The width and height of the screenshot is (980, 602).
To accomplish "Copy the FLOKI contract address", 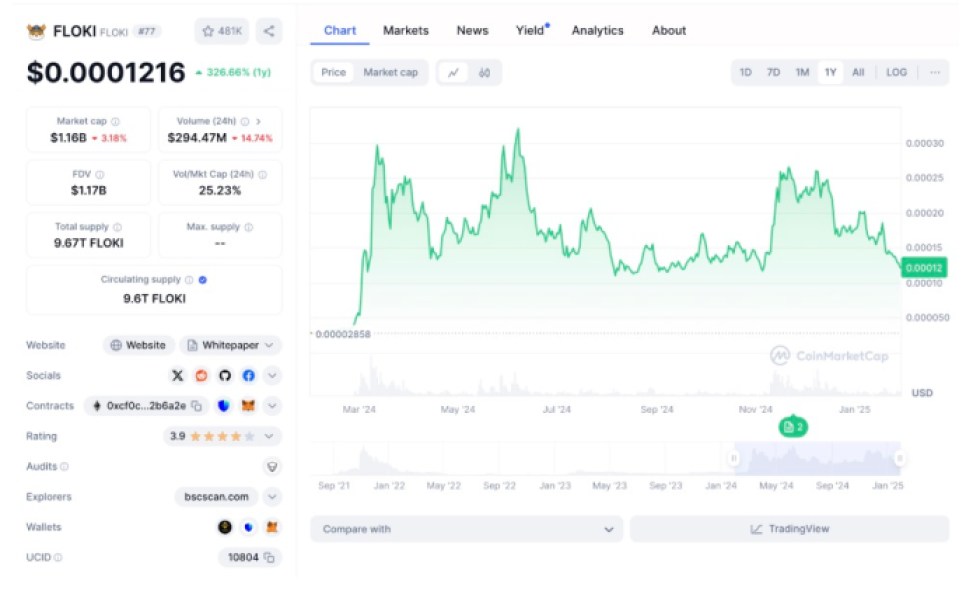I will coord(197,406).
